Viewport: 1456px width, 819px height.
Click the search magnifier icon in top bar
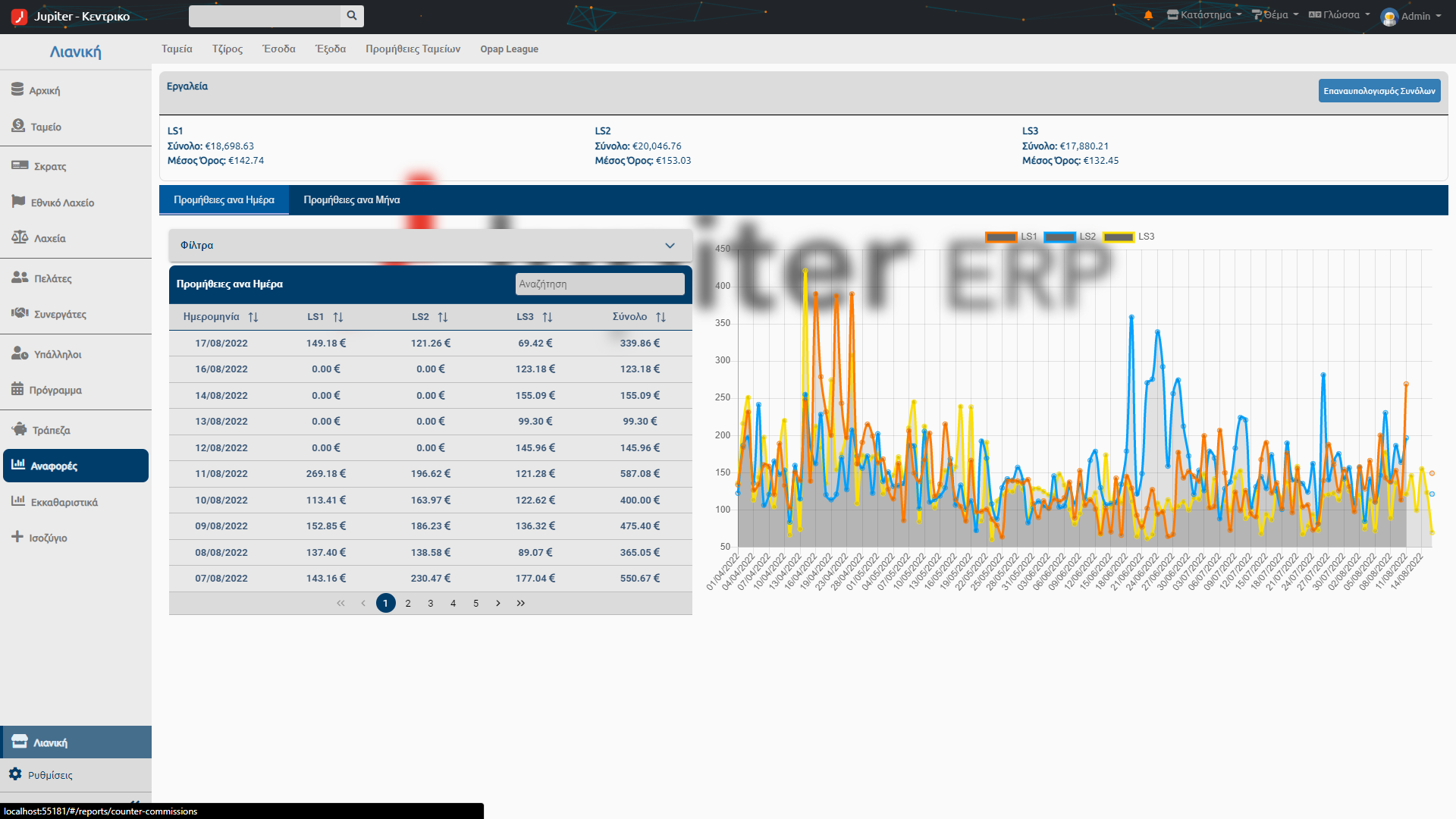pyautogui.click(x=352, y=15)
